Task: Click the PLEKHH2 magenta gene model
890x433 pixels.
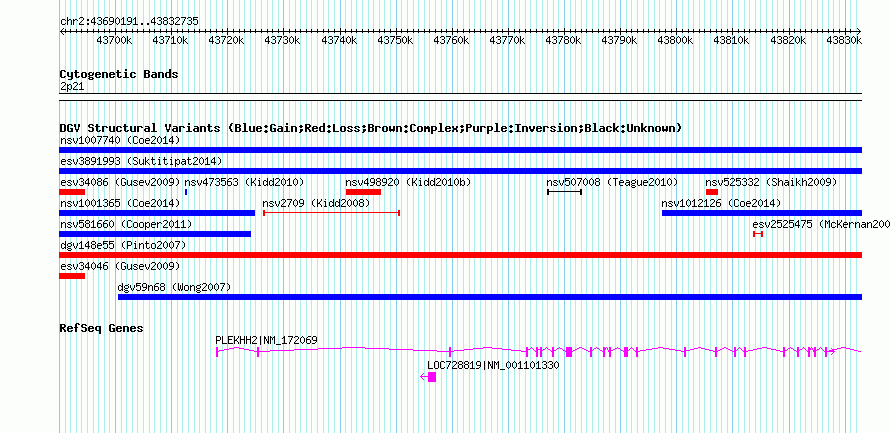Action: pyautogui.click(x=539, y=351)
